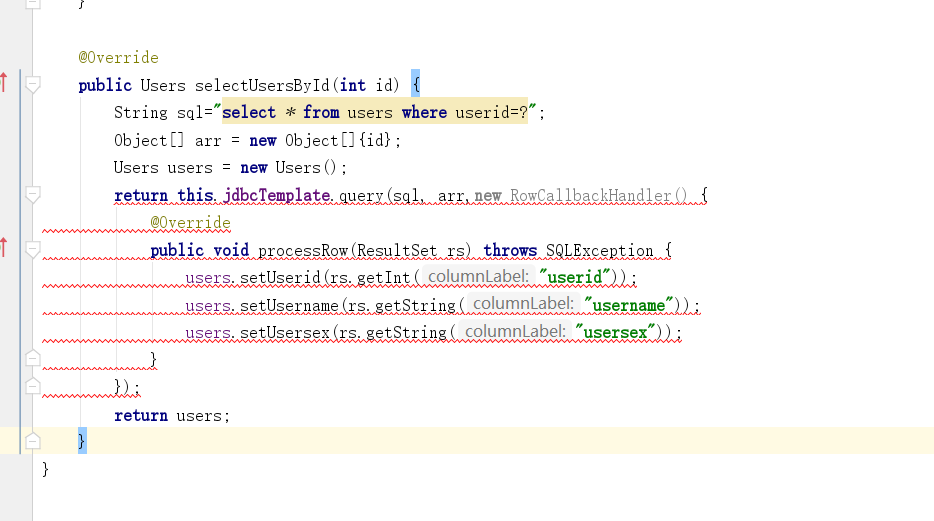Click the setUsername method call
Screen dimensions: 934x521
289,305
